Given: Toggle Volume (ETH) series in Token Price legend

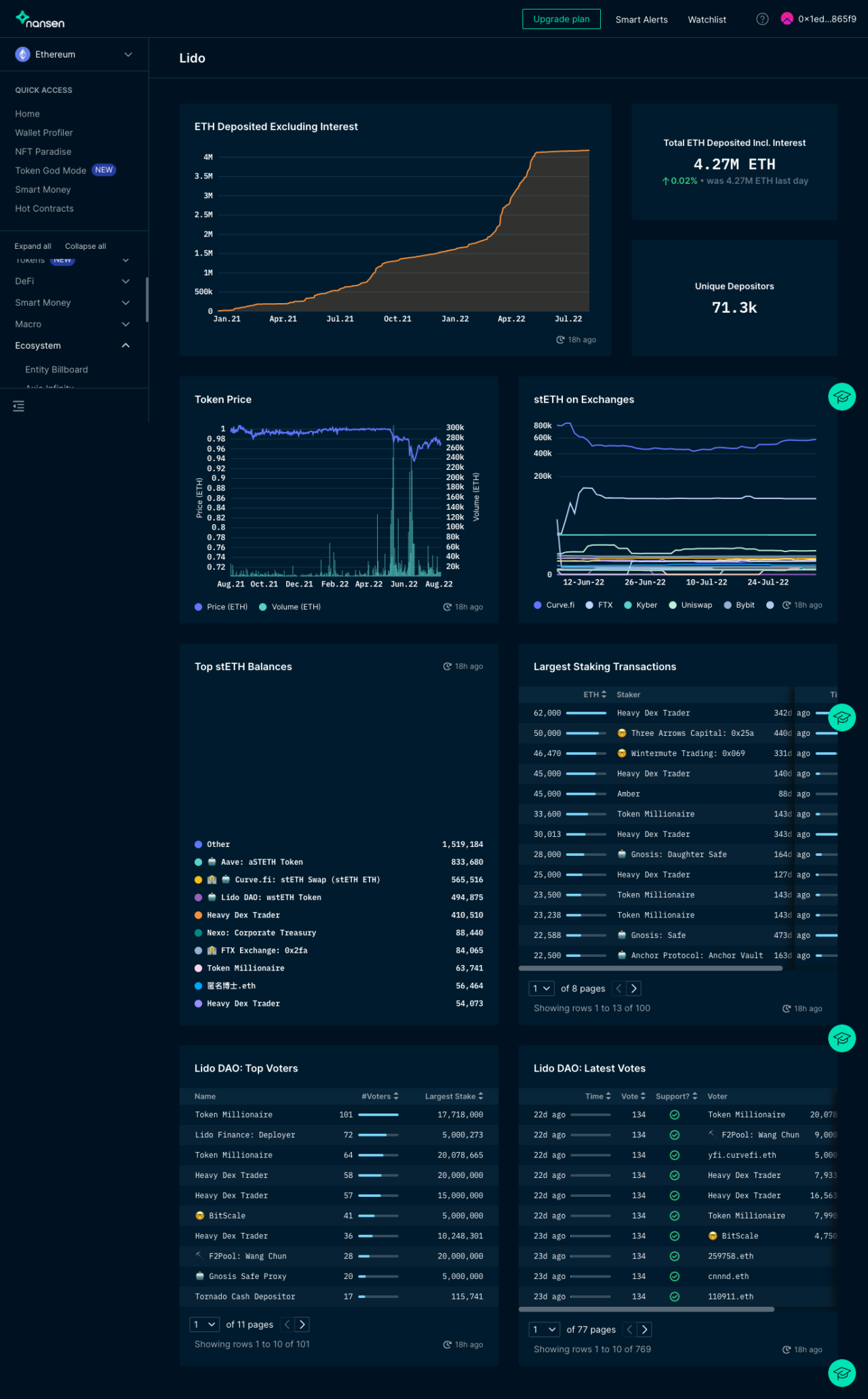Looking at the screenshot, I should [290, 607].
